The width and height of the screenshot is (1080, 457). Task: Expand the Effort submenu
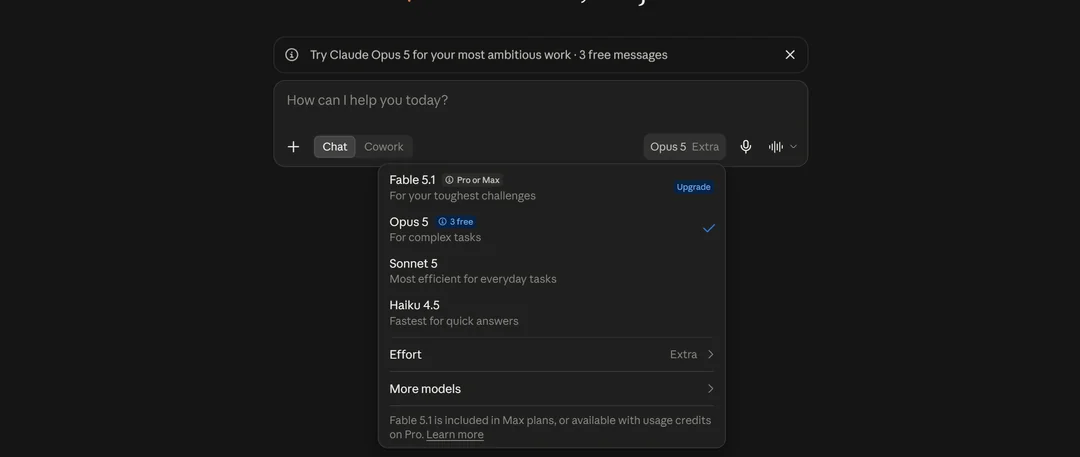(552, 354)
